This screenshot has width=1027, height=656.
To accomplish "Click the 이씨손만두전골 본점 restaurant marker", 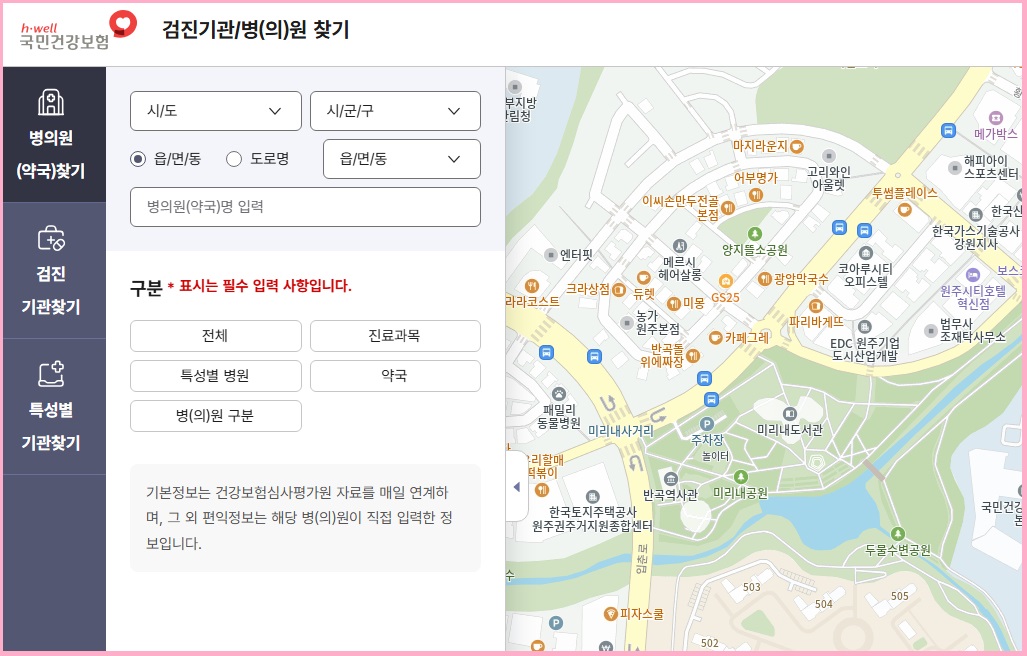I will coord(728,208).
